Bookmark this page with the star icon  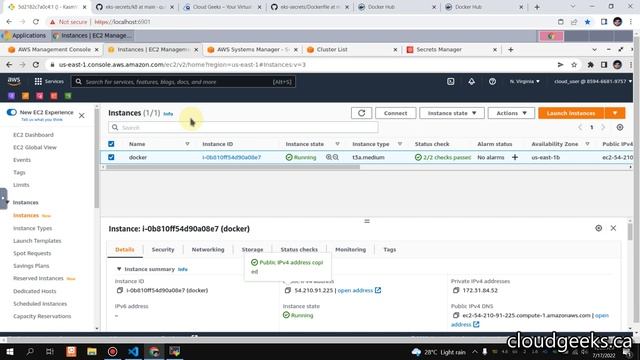point(574,64)
